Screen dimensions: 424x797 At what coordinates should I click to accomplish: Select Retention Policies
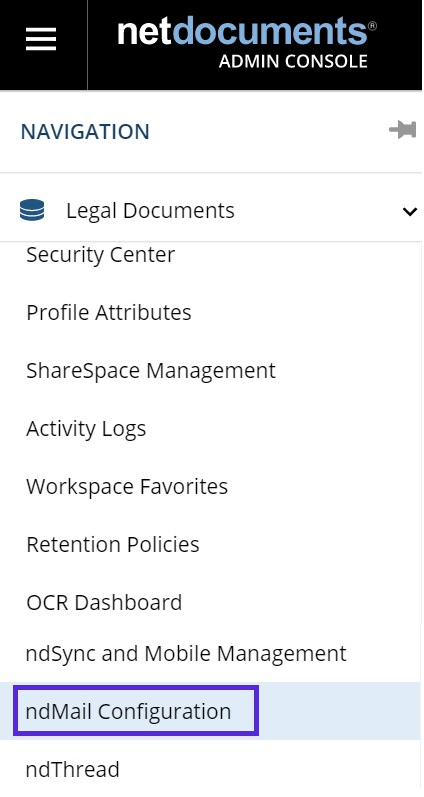[x=113, y=545]
